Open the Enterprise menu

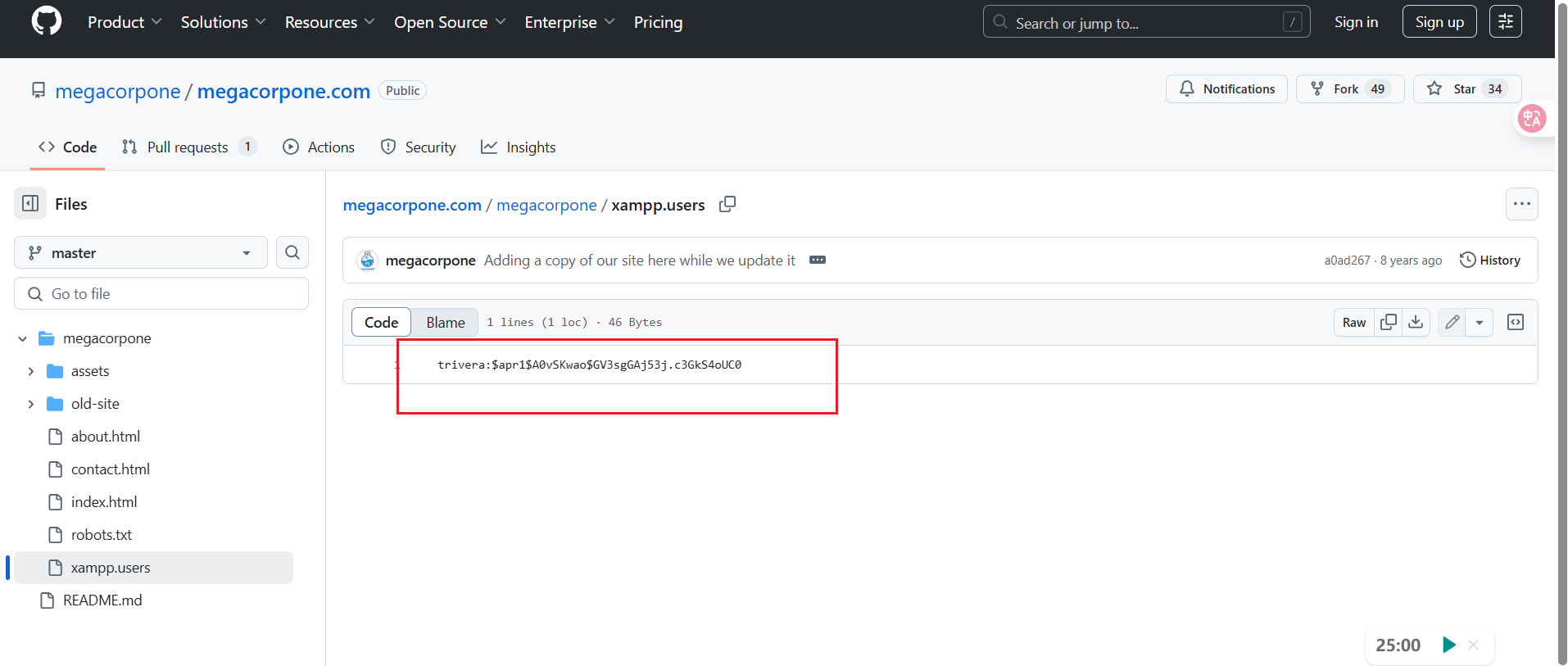[x=569, y=22]
